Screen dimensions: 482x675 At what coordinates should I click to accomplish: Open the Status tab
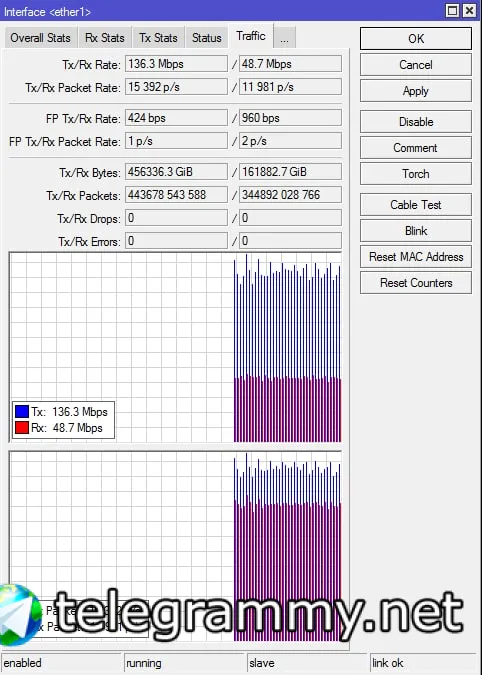tap(207, 38)
